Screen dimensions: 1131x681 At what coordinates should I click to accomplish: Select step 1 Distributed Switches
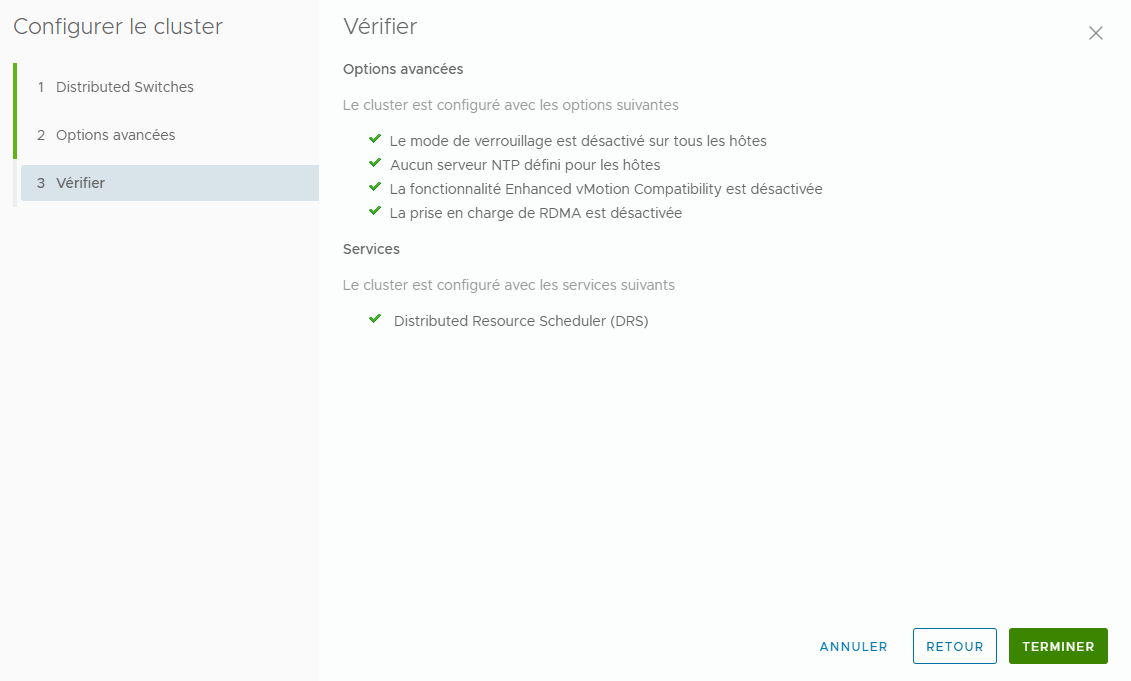tap(124, 87)
